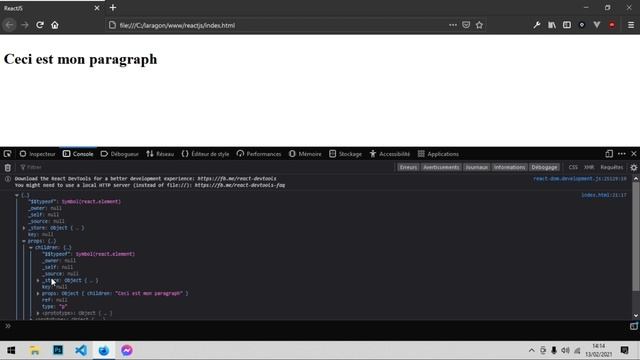Screen dimensions: 640x360
Task: Open page actions ellipsis in address bar
Action: click(x=453, y=25)
